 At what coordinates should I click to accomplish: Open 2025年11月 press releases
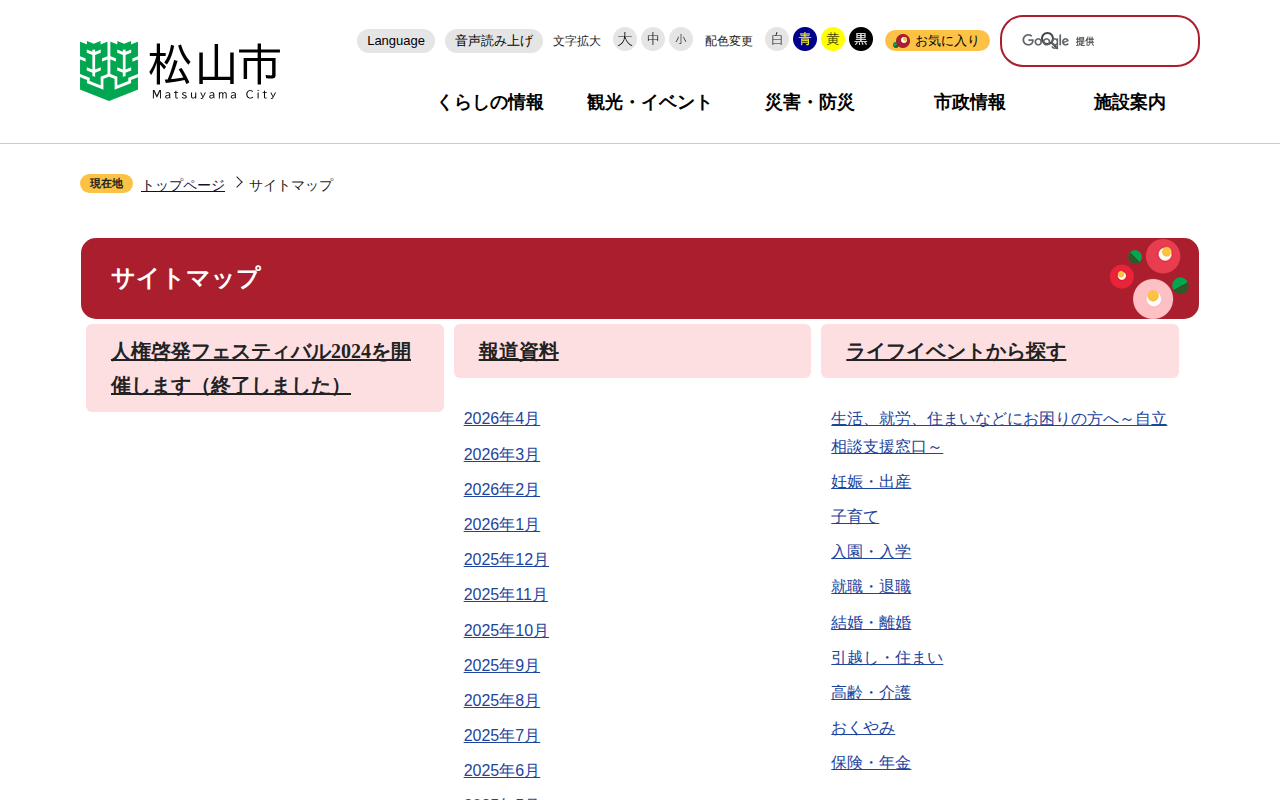pos(506,595)
